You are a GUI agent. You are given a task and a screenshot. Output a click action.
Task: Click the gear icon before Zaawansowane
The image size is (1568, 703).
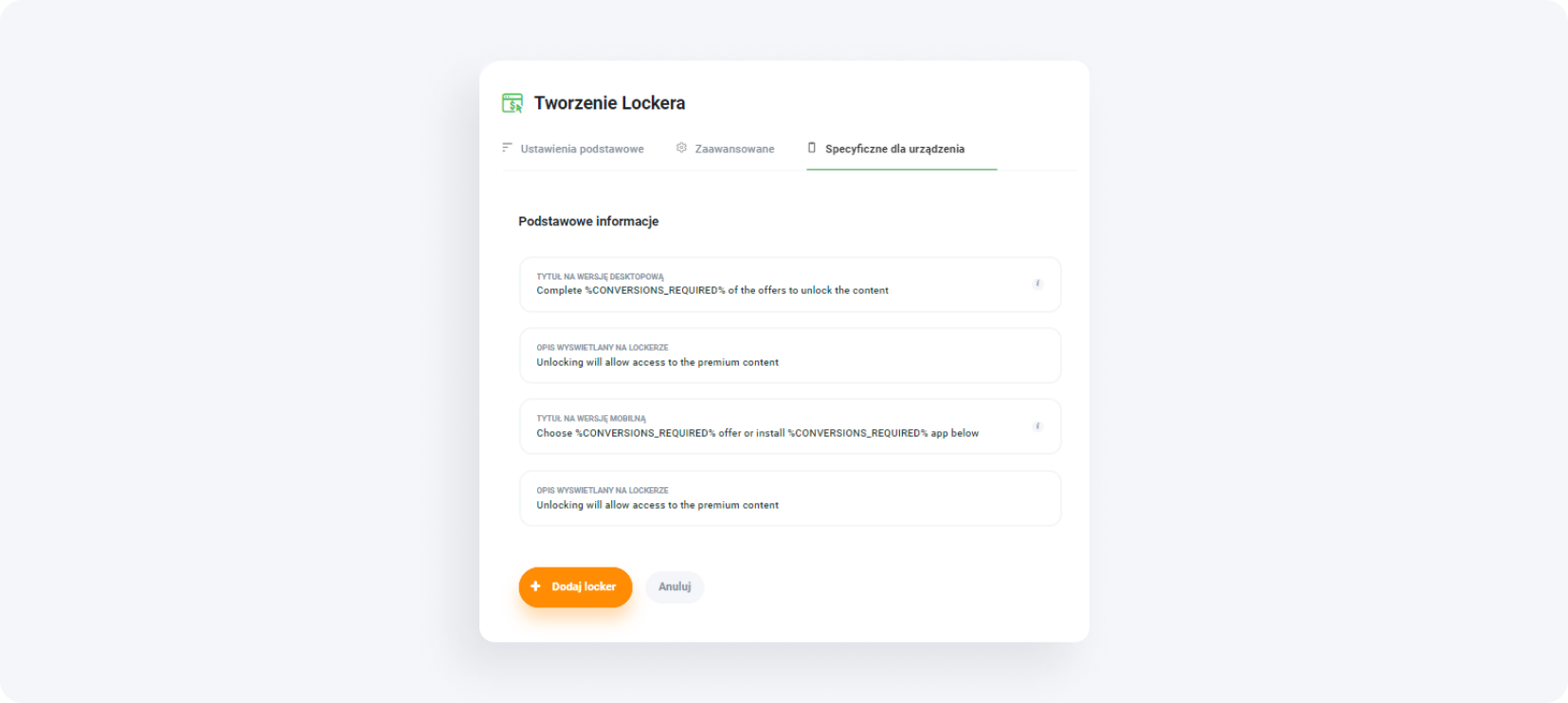pyautogui.click(x=681, y=148)
